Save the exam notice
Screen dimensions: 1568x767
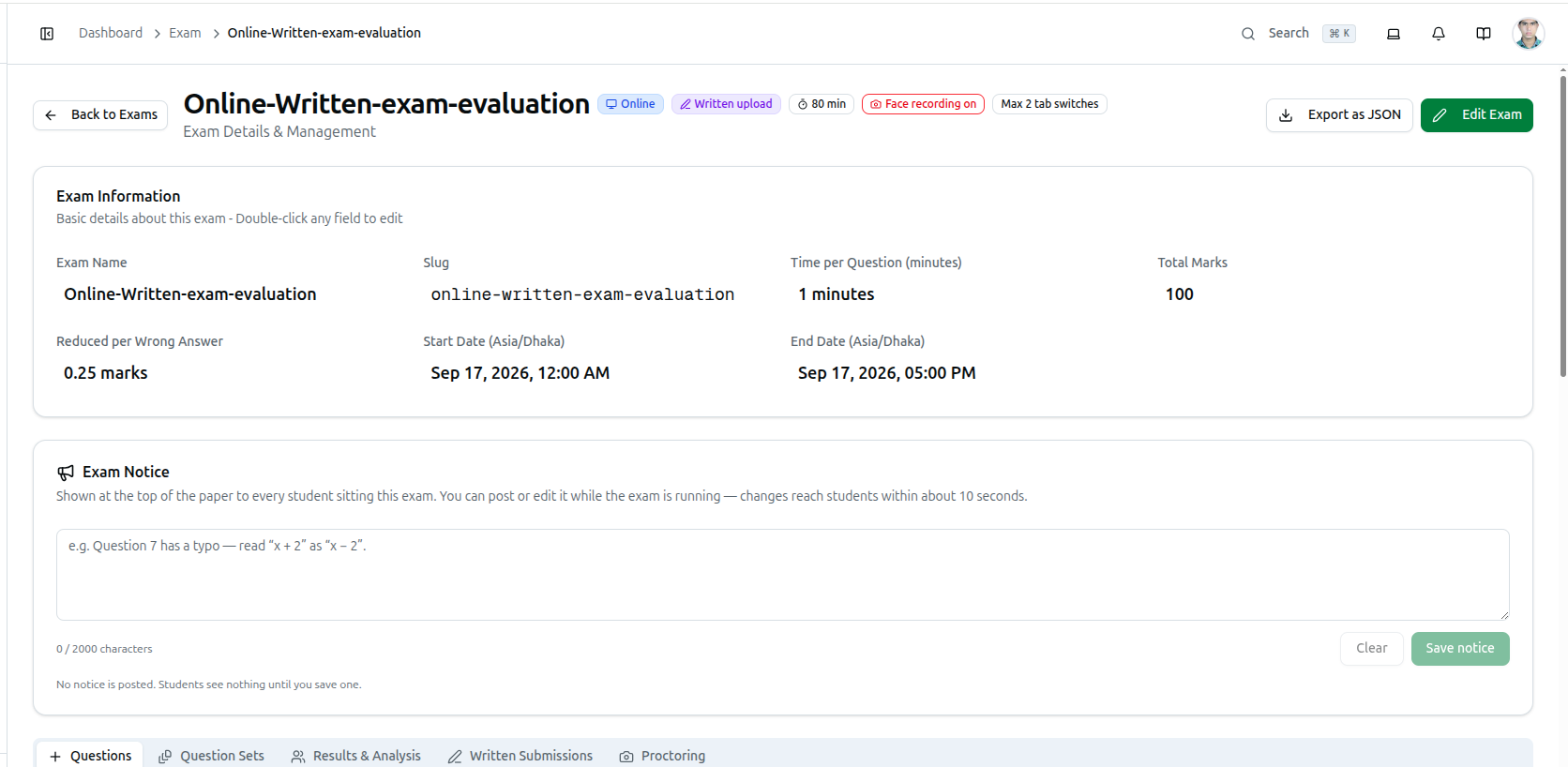(x=1460, y=649)
